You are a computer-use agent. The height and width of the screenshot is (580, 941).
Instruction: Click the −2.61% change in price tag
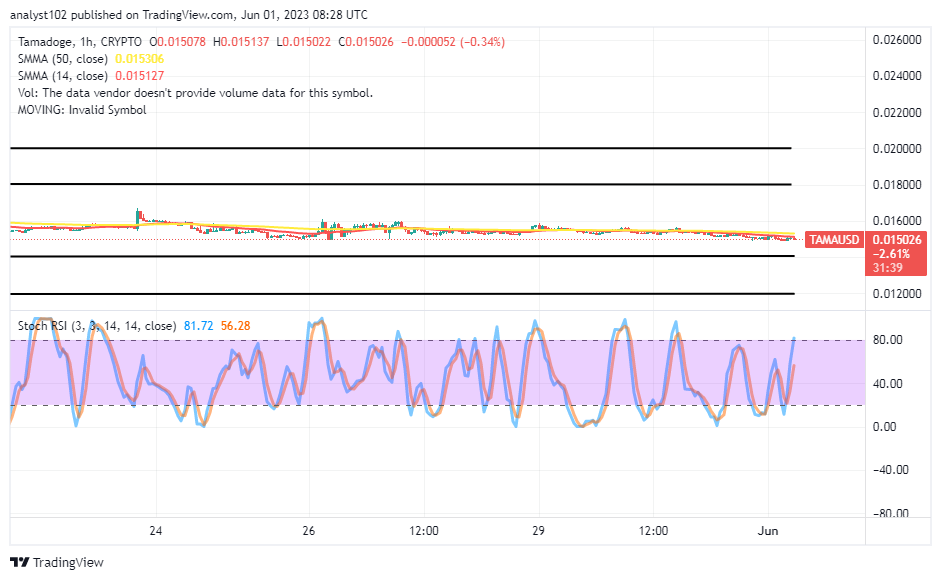[x=891, y=253]
